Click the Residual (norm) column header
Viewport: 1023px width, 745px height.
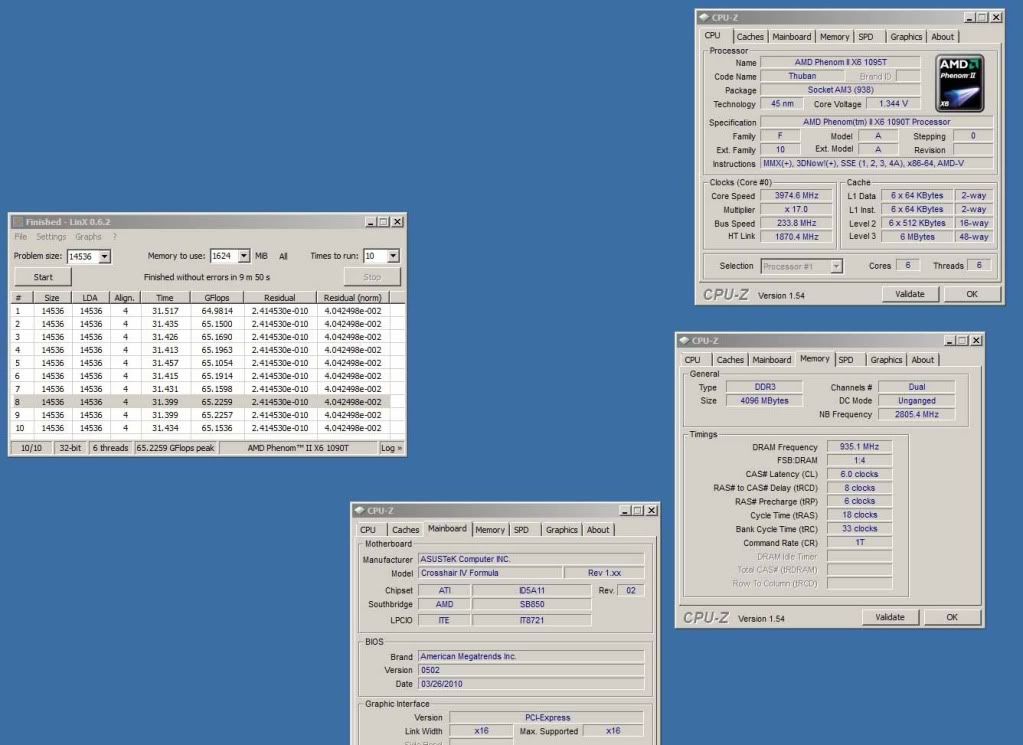click(353, 297)
